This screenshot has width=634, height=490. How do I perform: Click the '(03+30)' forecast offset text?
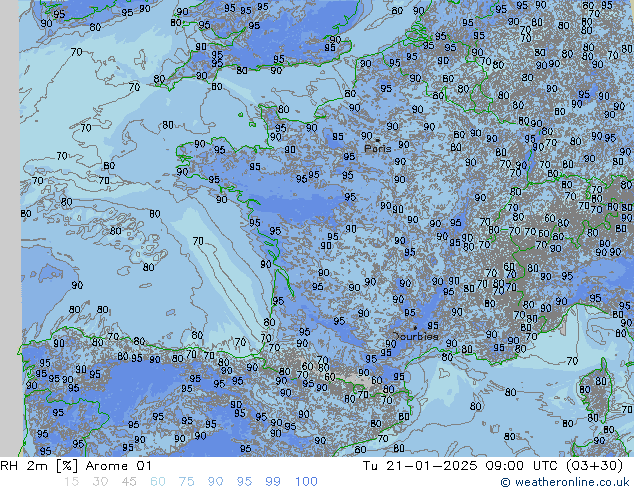(x=594, y=466)
